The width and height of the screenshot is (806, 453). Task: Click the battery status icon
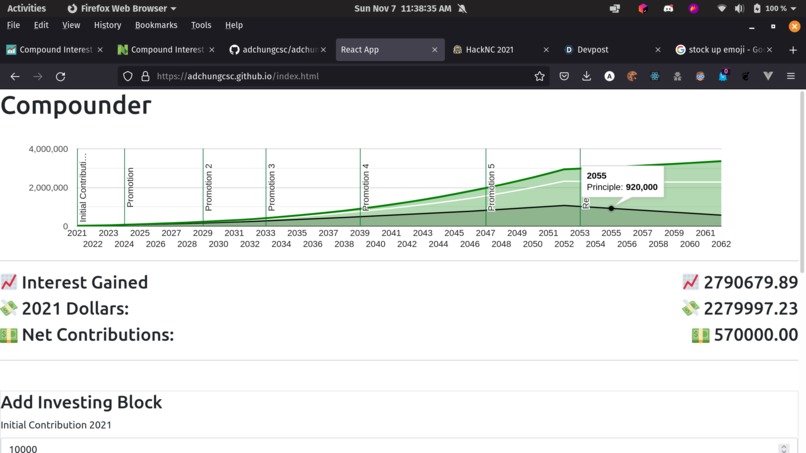tap(757, 8)
